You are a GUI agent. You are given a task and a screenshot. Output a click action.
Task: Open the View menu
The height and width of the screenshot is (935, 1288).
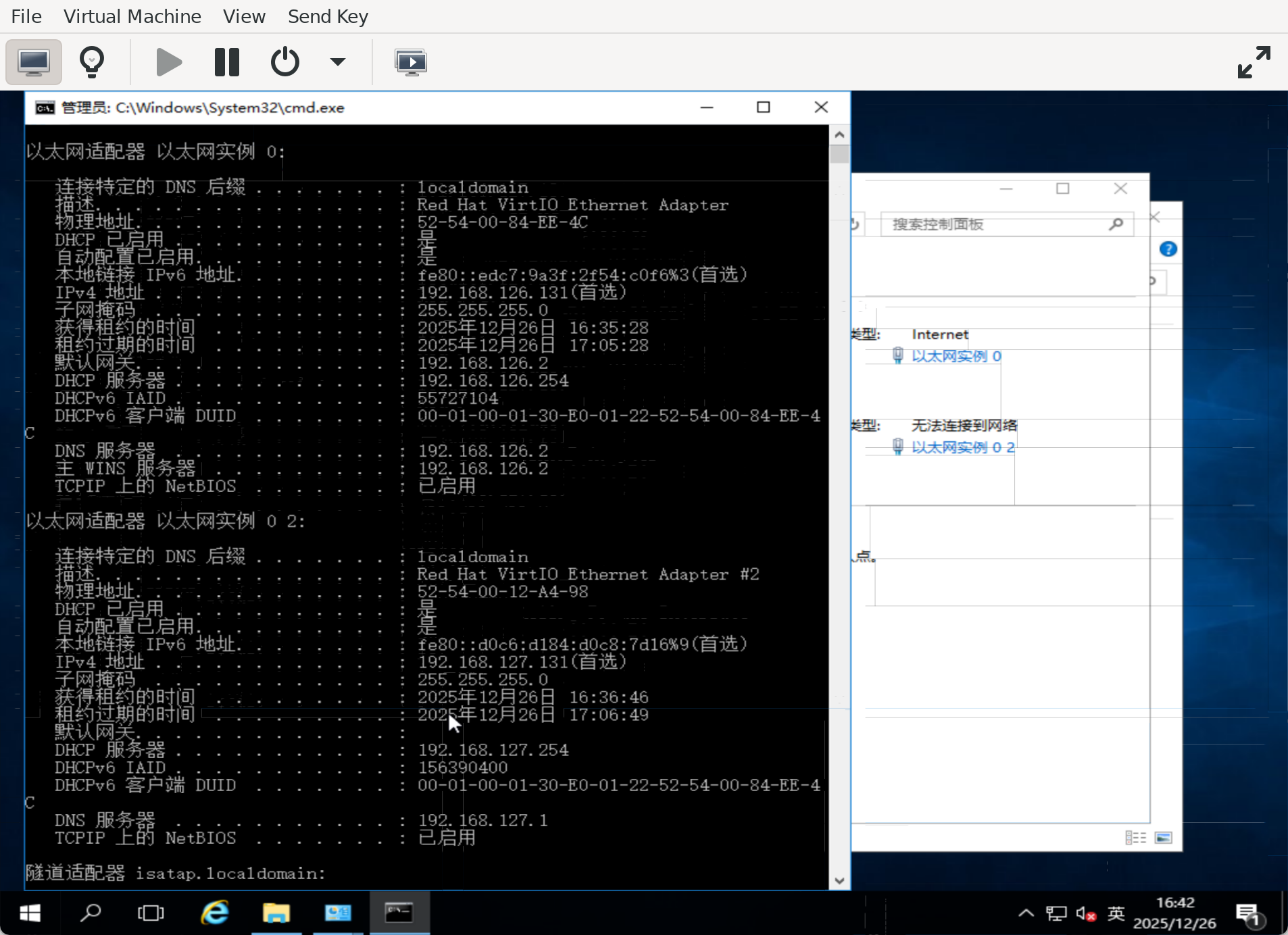(244, 16)
